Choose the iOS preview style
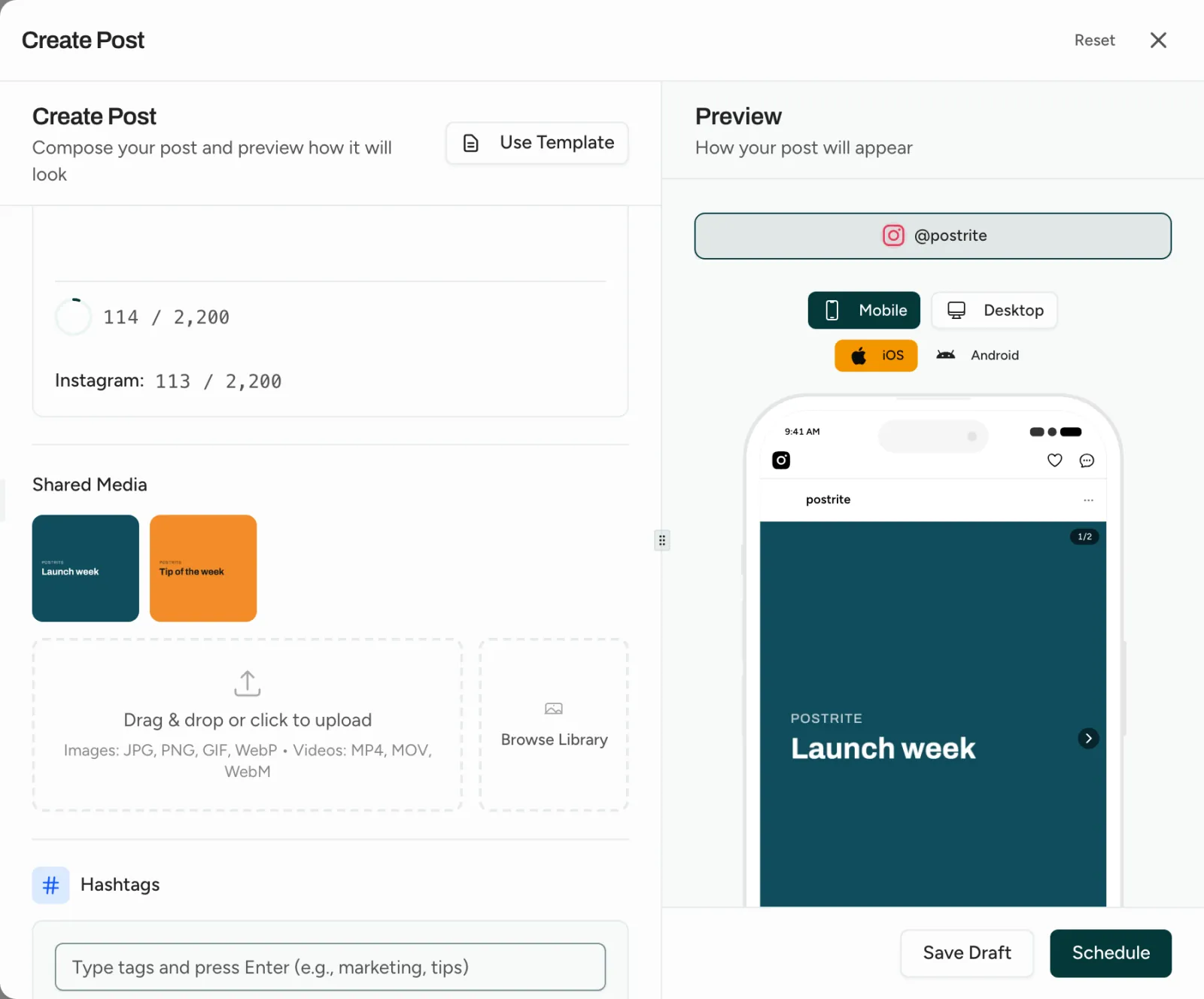Viewport: 1204px width, 999px height. (876, 356)
